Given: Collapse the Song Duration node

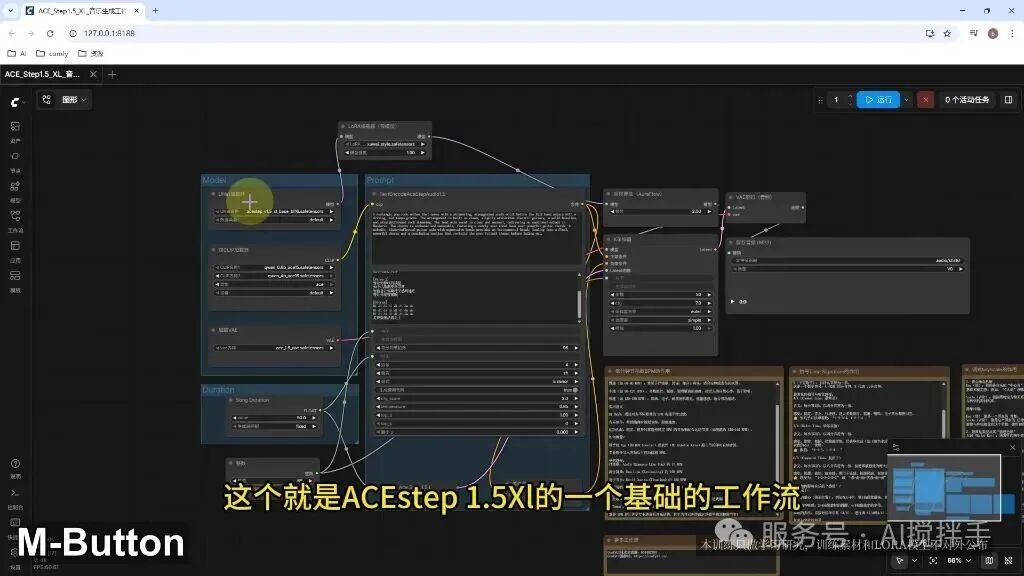Looking at the screenshot, I should (231, 400).
